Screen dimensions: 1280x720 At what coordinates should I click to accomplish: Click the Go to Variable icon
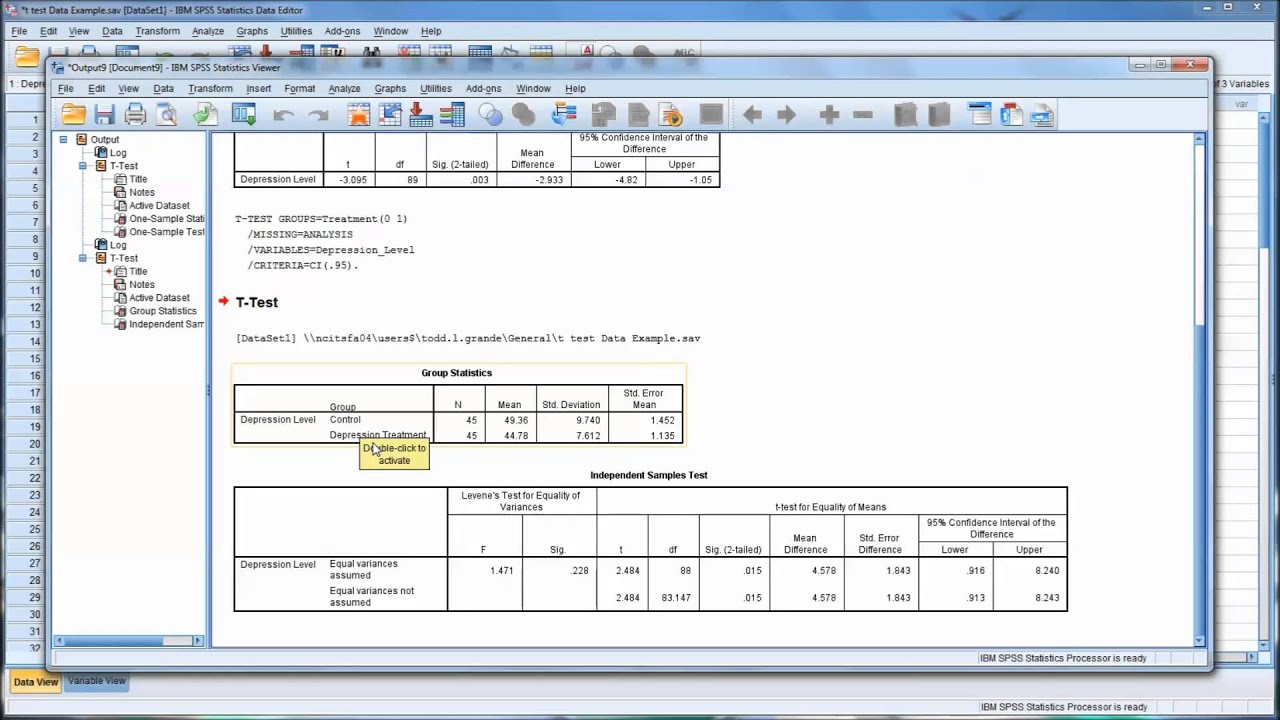pyautogui.click(x=421, y=115)
